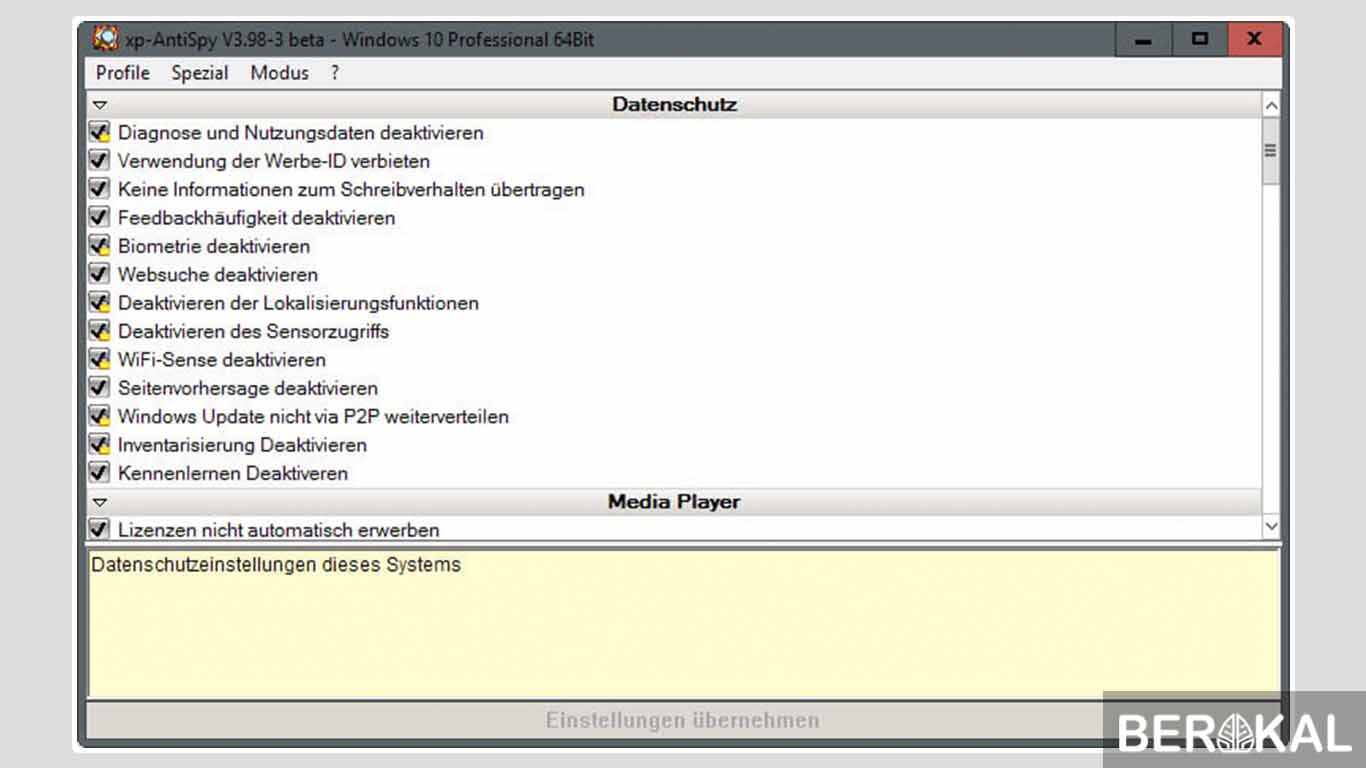The image size is (1366, 768).
Task: Toggle Inventarisierung Deaktivieren
Action: click(x=98, y=444)
